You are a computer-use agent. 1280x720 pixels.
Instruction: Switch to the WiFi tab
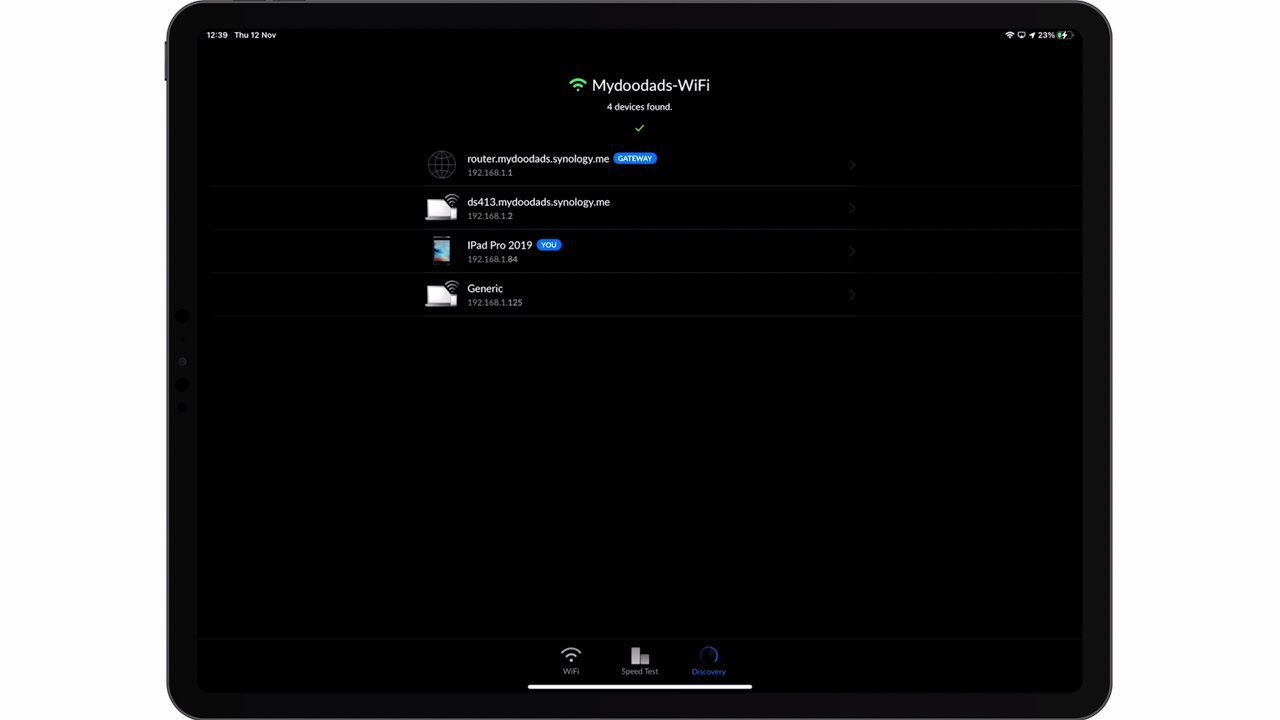point(571,660)
